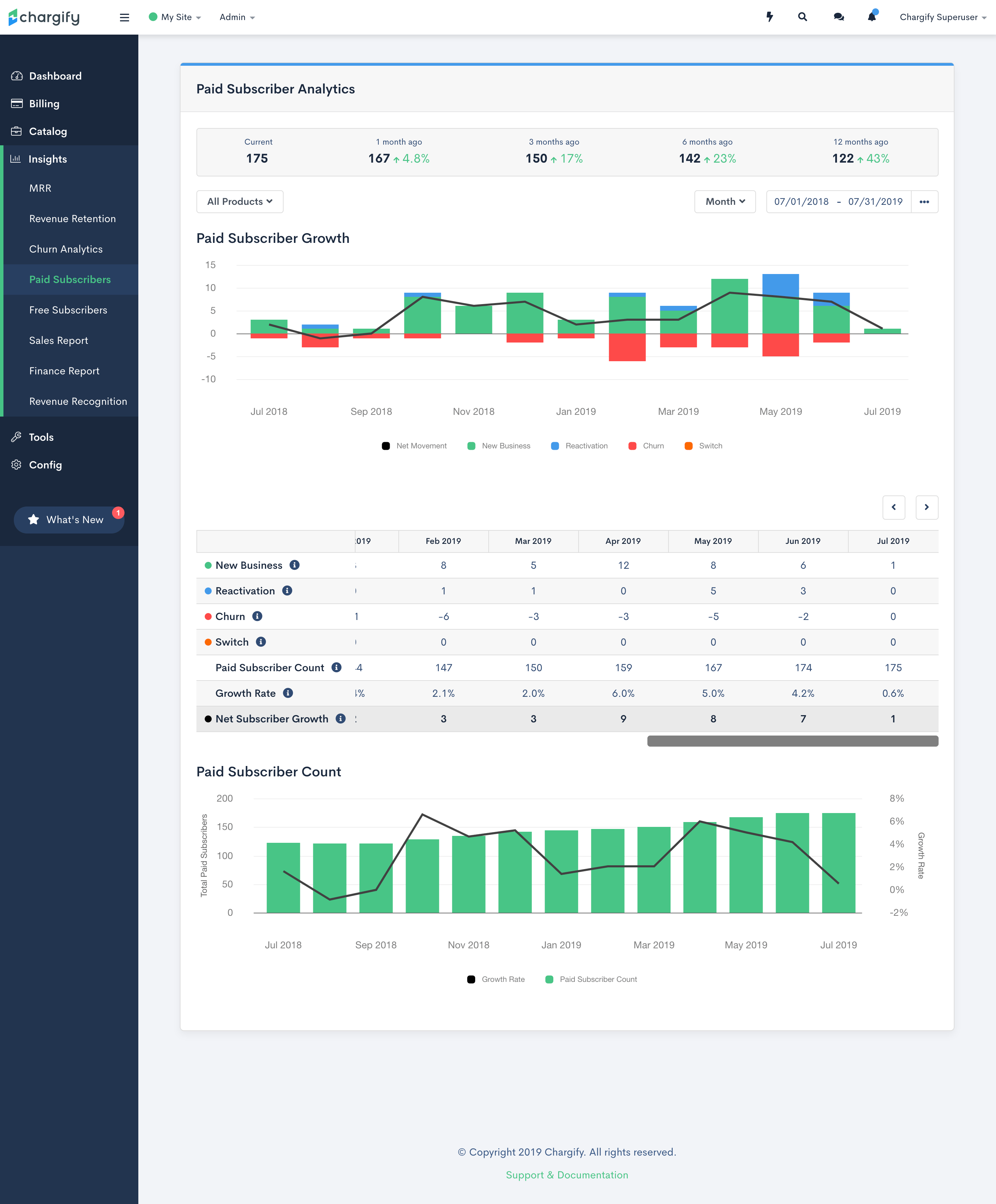This screenshot has height=1204, width=996.
Task: Toggle the hamburger sidebar menu icon
Action: pyautogui.click(x=124, y=17)
